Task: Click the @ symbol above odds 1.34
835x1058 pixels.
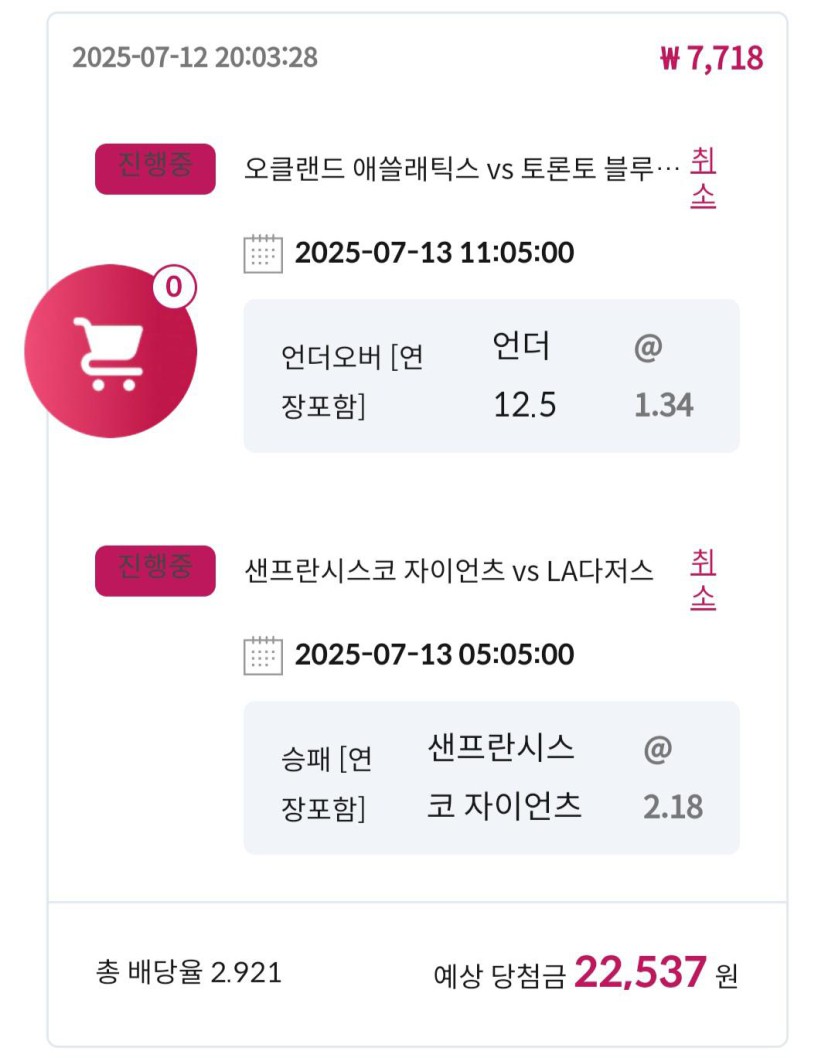Action: click(648, 347)
